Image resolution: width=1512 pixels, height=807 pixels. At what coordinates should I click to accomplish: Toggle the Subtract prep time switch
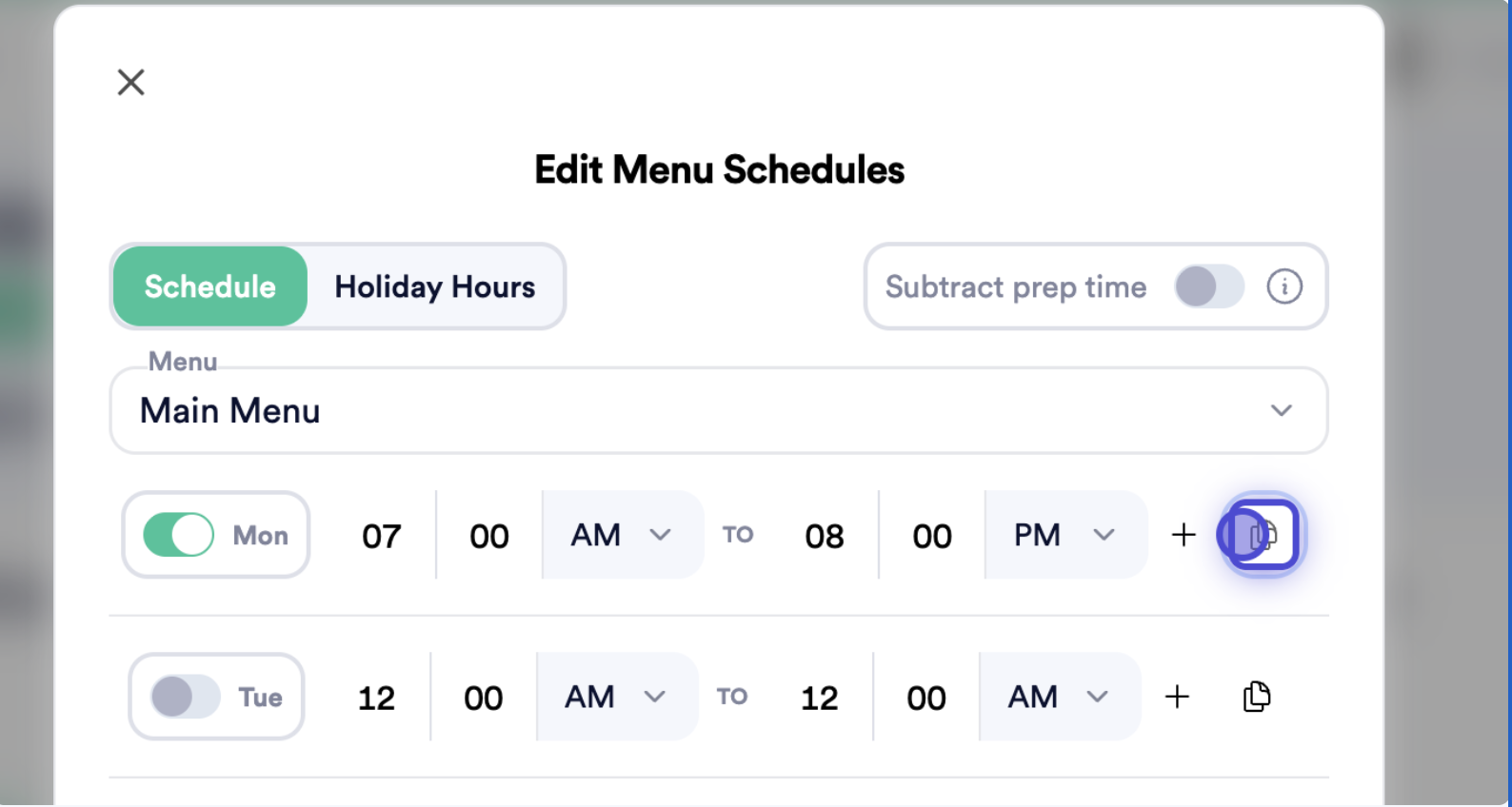1209,286
